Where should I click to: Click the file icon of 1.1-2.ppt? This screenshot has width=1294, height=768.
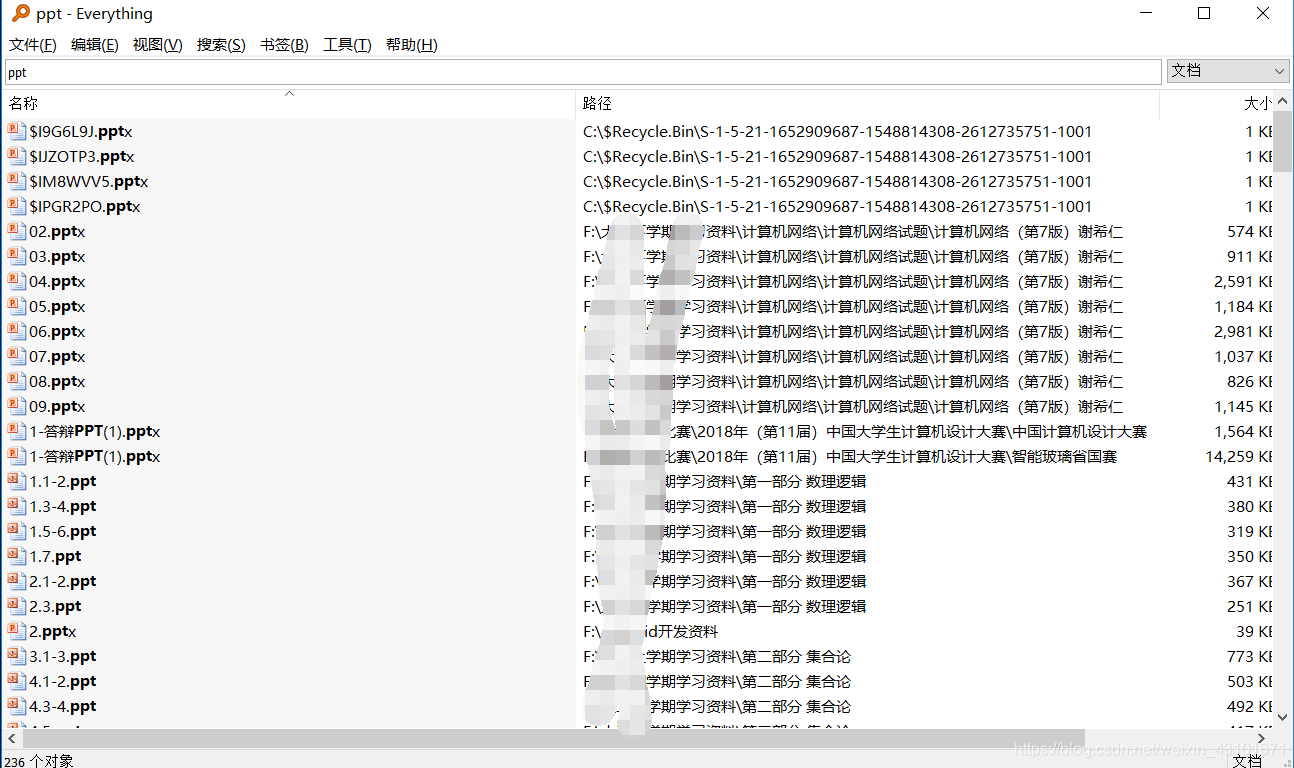pos(16,481)
